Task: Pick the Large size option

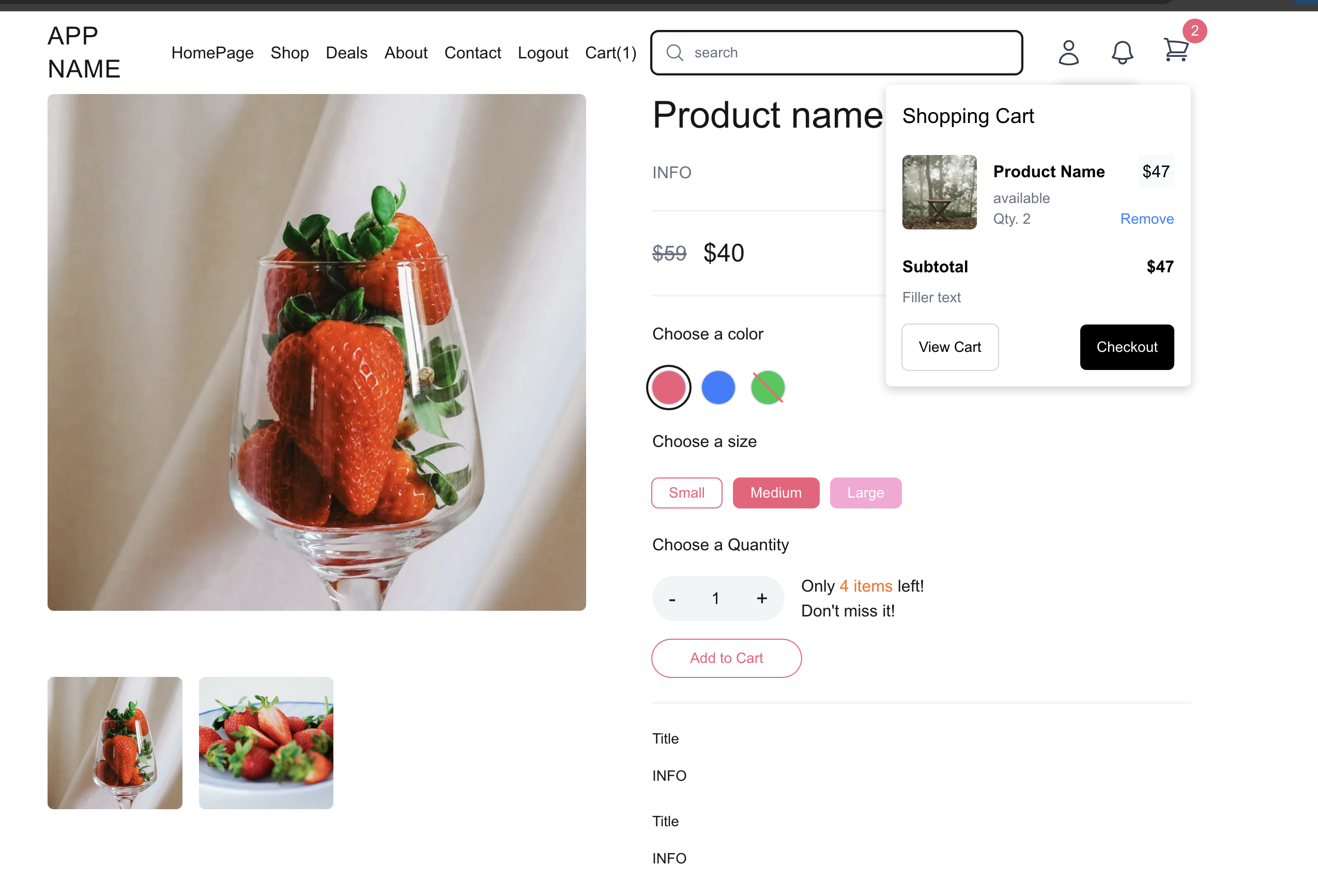Action: [865, 493]
